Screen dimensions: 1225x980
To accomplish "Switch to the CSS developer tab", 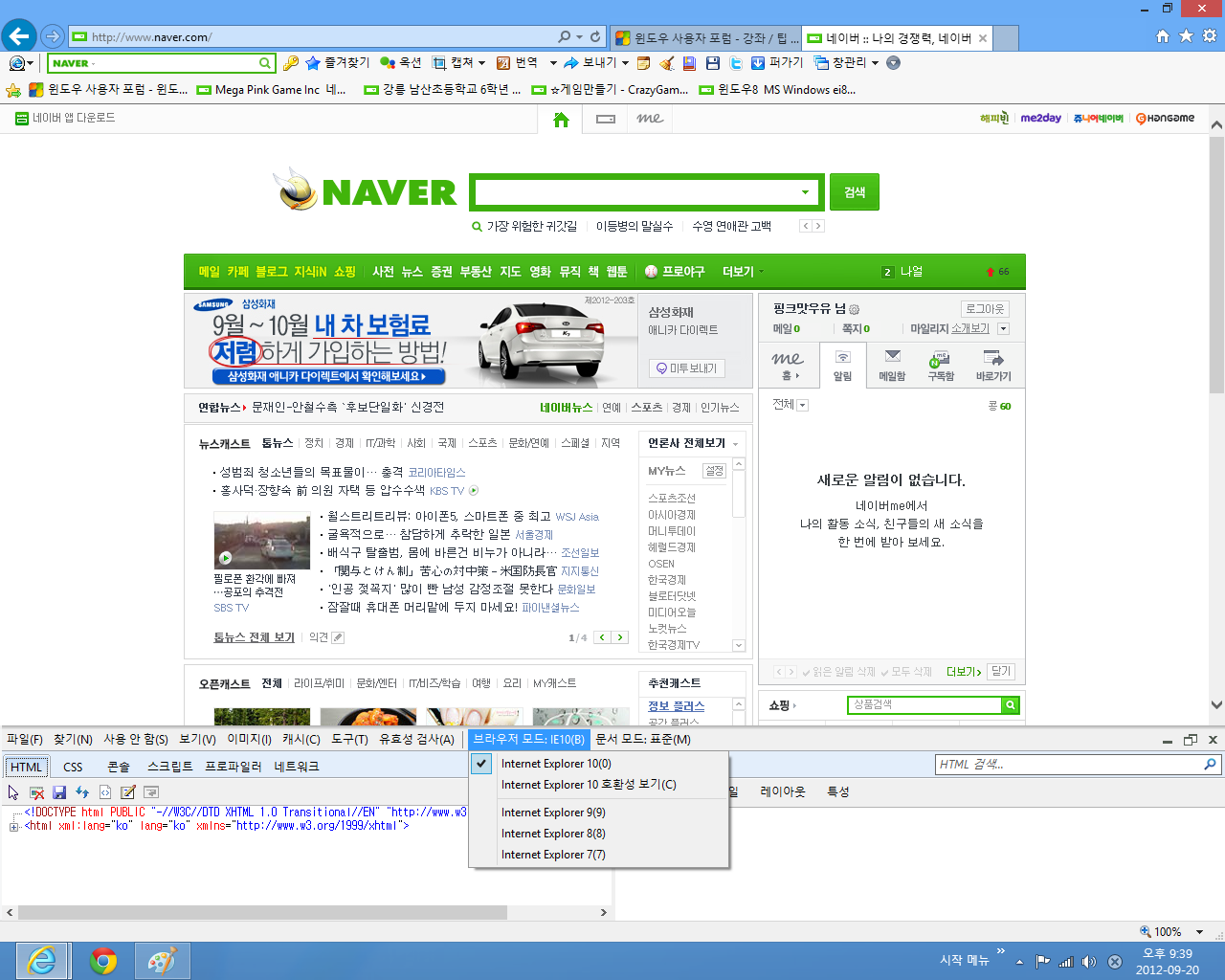I will (x=73, y=767).
